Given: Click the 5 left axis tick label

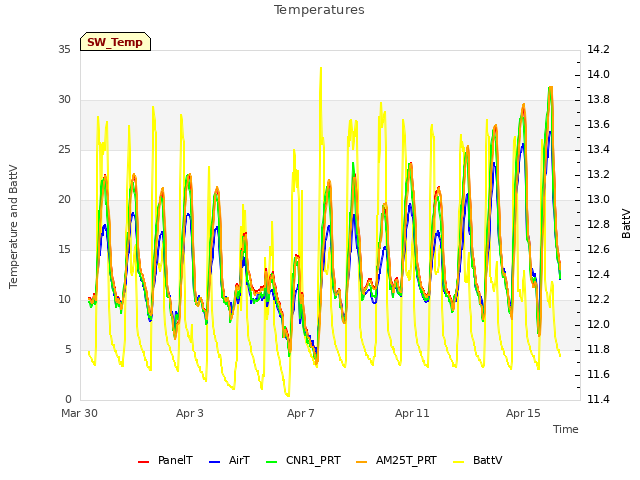Looking at the screenshot, I should pyautogui.click(x=68, y=349).
